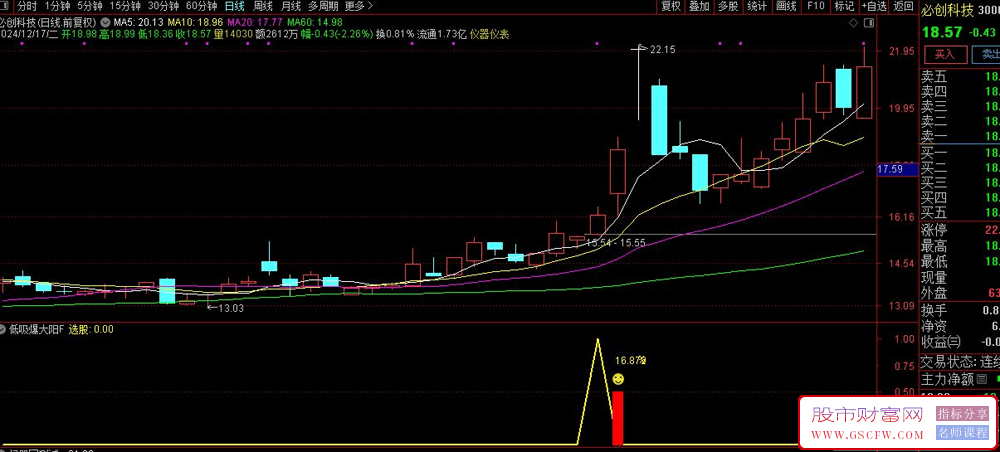This screenshot has width=1000, height=452.
Task: Expand the 更多 more periods menu
Action: [359, 6]
